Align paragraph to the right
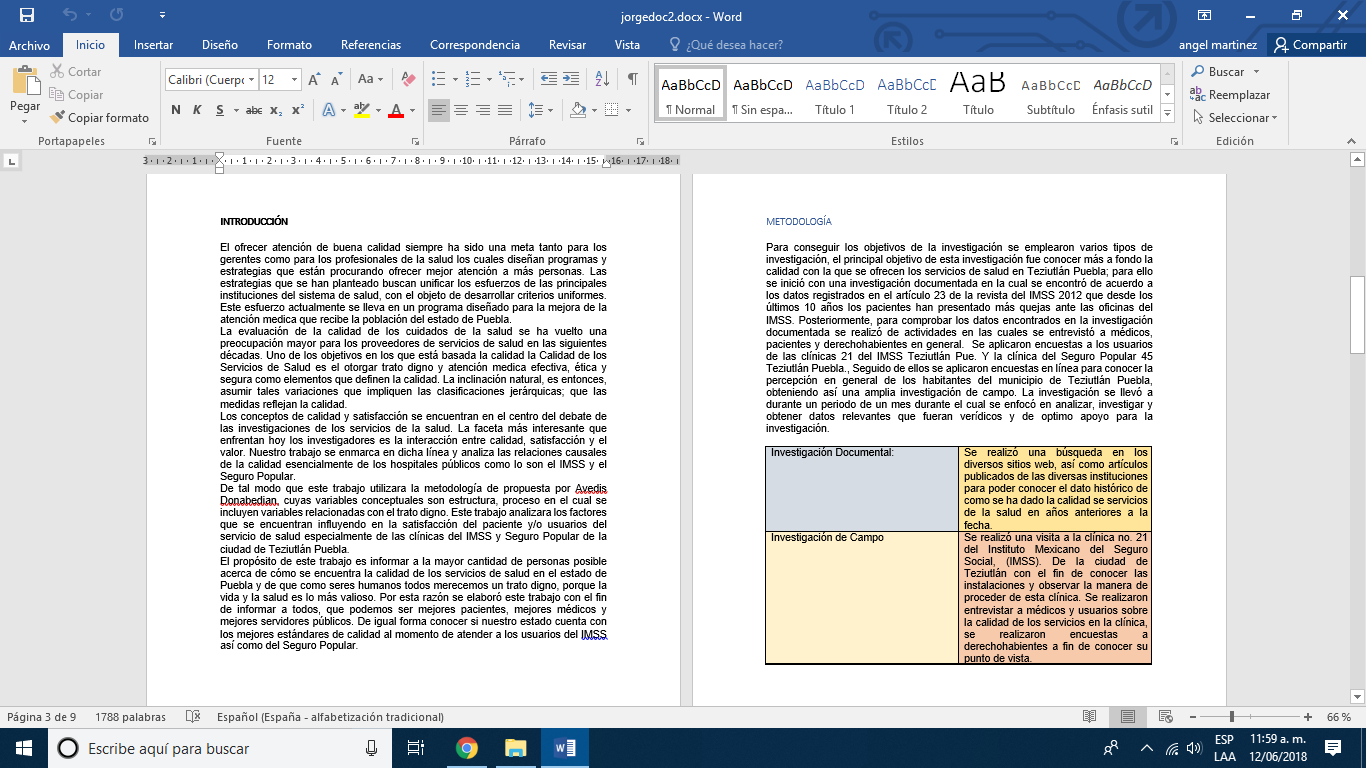 pyautogui.click(x=483, y=110)
